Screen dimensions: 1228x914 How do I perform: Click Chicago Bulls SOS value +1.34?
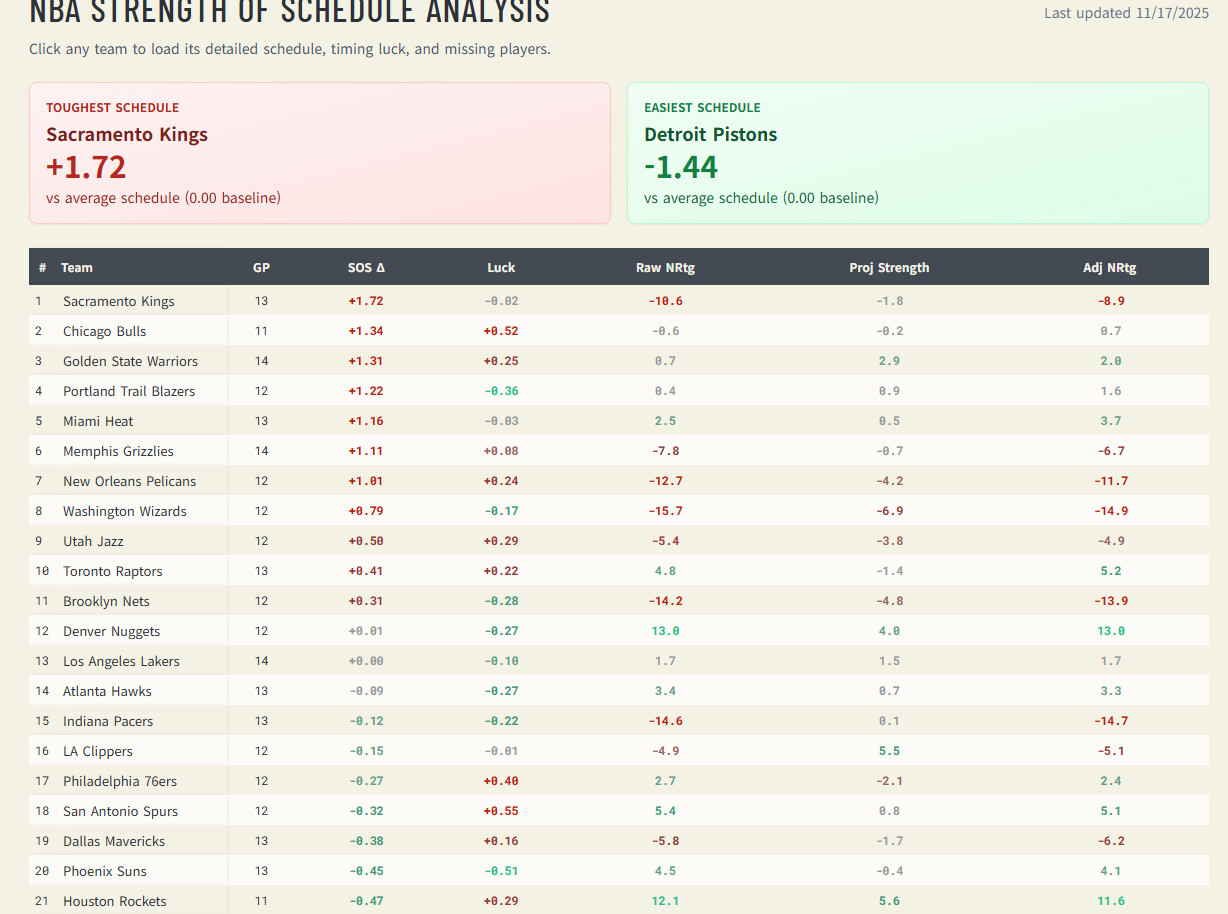coord(366,331)
